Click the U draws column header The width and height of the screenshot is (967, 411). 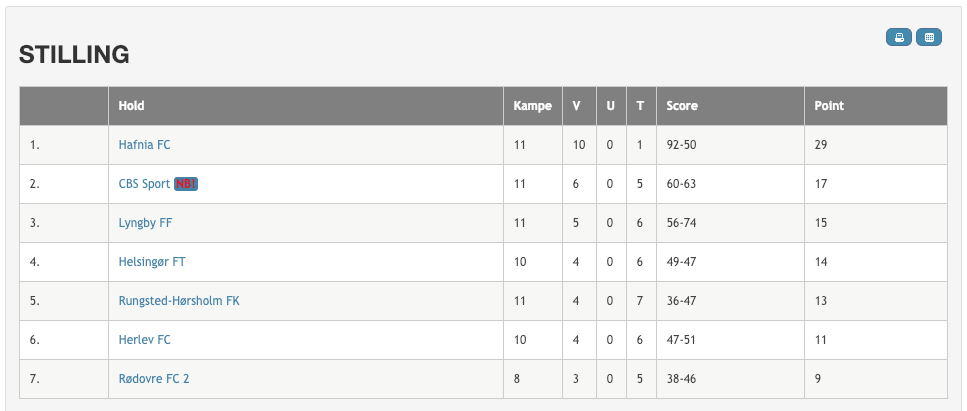point(611,106)
